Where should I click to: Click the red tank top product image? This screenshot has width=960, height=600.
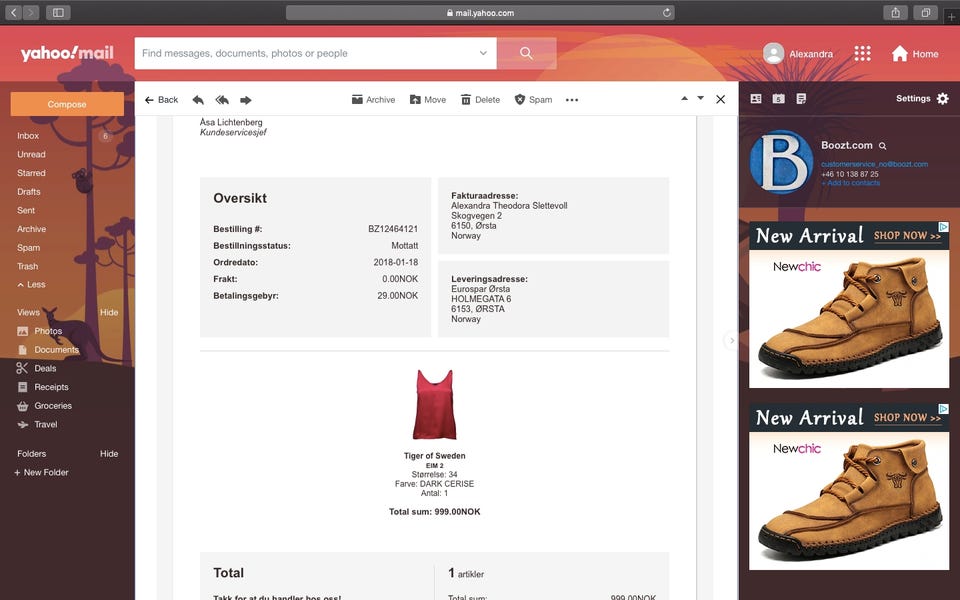coord(434,404)
